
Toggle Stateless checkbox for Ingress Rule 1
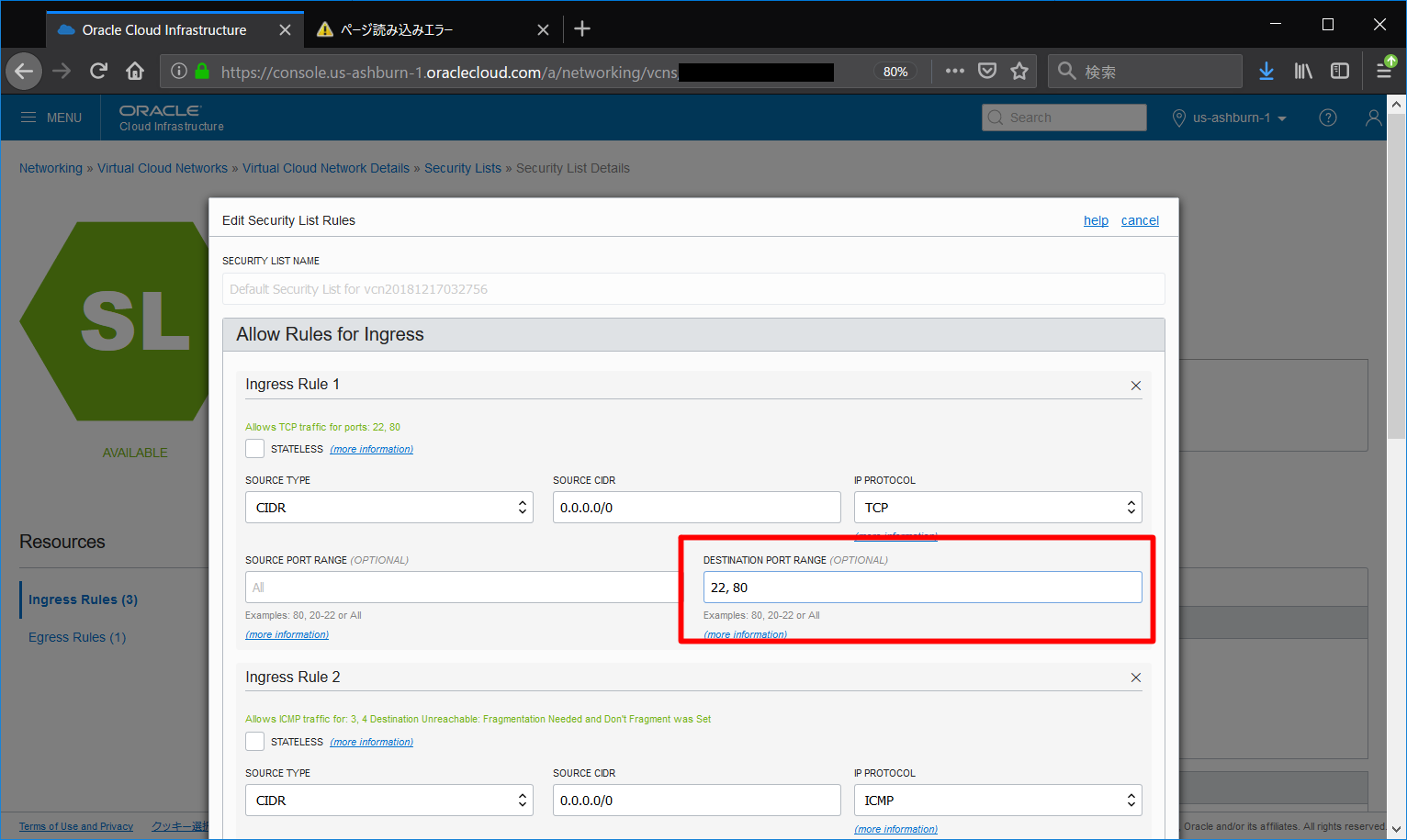click(x=255, y=448)
